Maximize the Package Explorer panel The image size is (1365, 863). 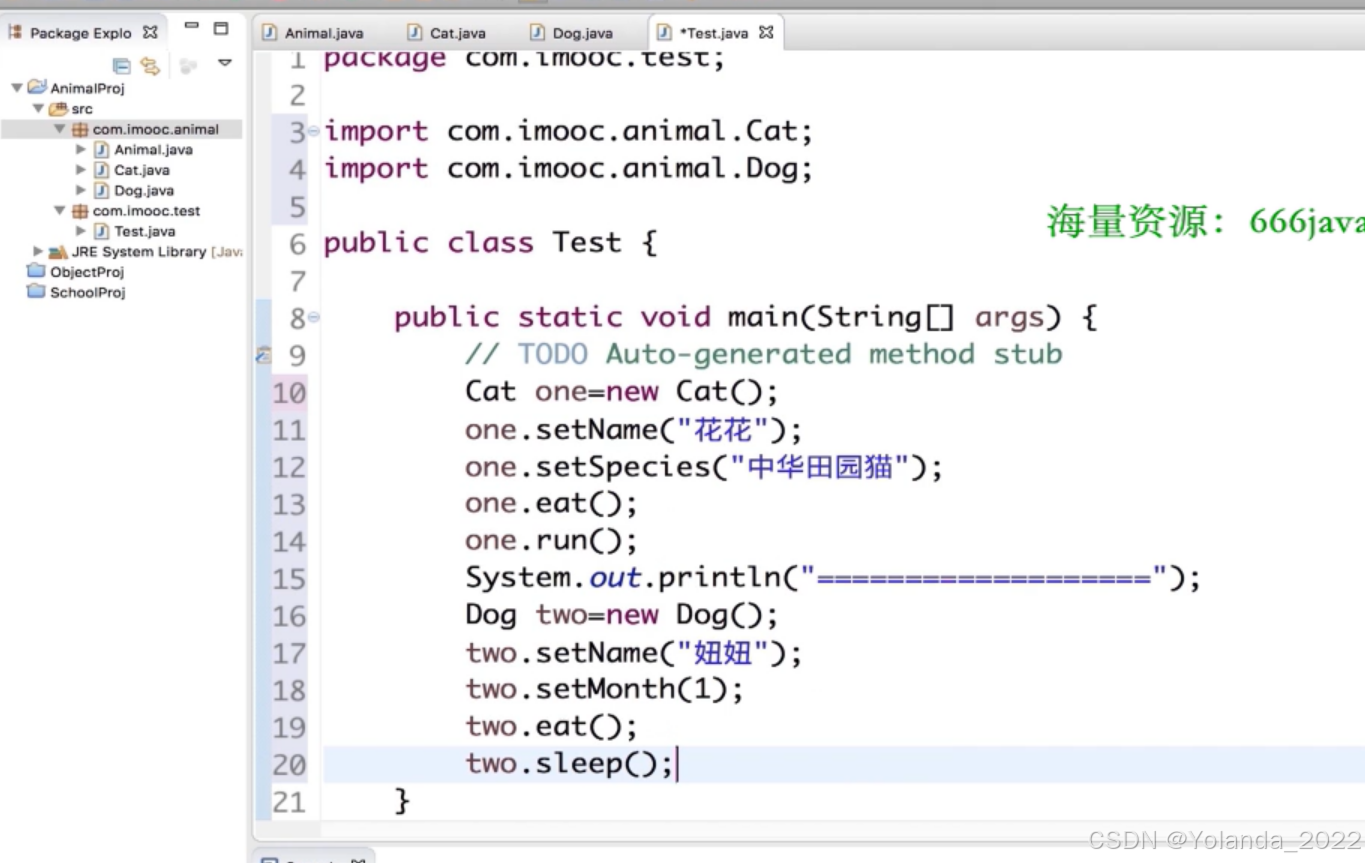pyautogui.click(x=221, y=28)
